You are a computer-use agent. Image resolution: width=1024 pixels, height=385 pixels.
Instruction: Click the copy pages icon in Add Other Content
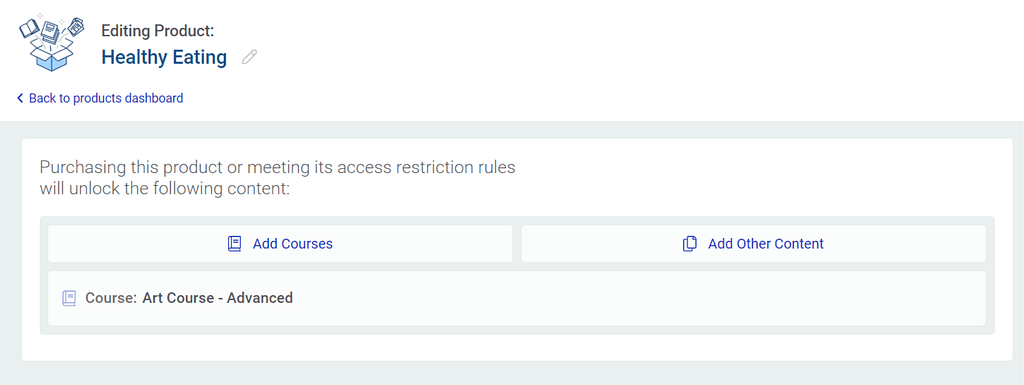690,244
